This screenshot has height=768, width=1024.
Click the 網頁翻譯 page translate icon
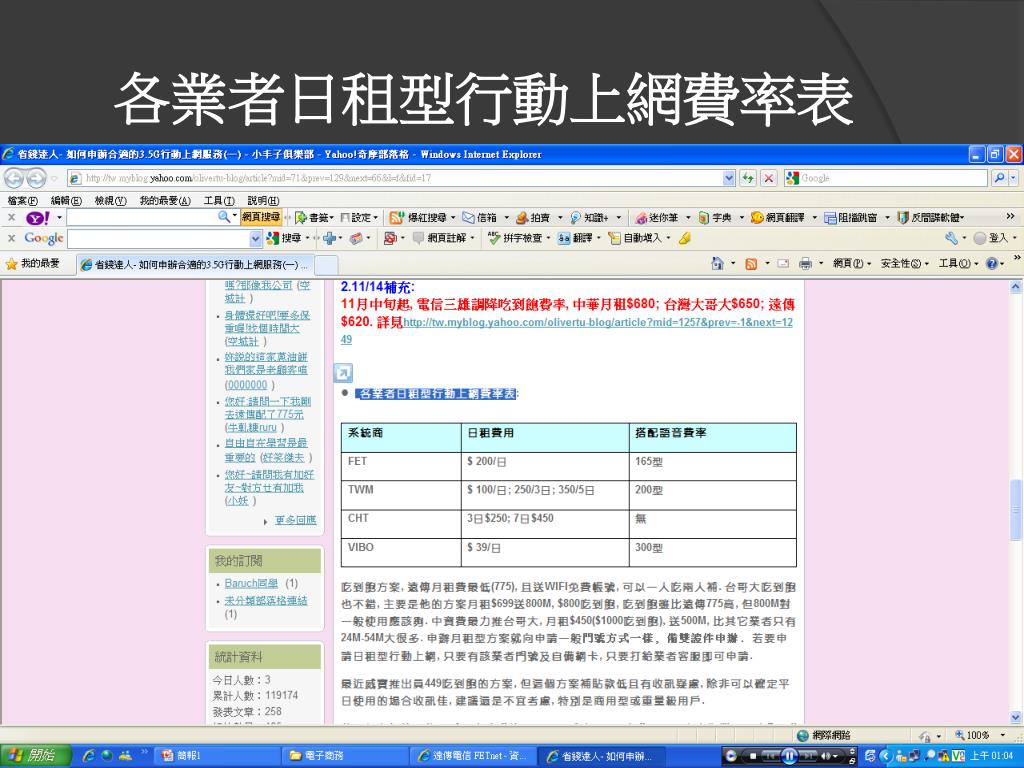pos(757,217)
